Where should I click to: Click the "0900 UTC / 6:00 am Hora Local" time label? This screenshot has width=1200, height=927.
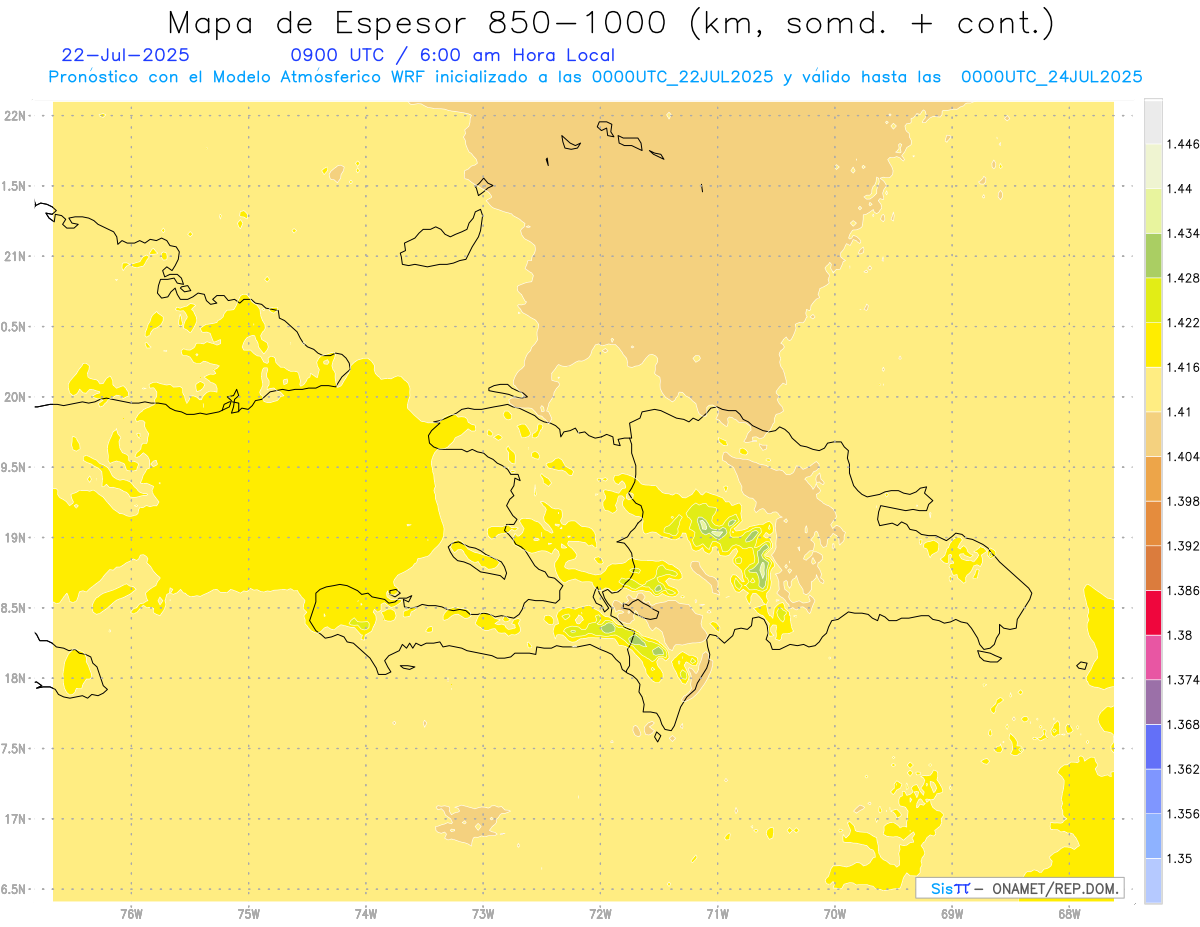pyautogui.click(x=452, y=56)
